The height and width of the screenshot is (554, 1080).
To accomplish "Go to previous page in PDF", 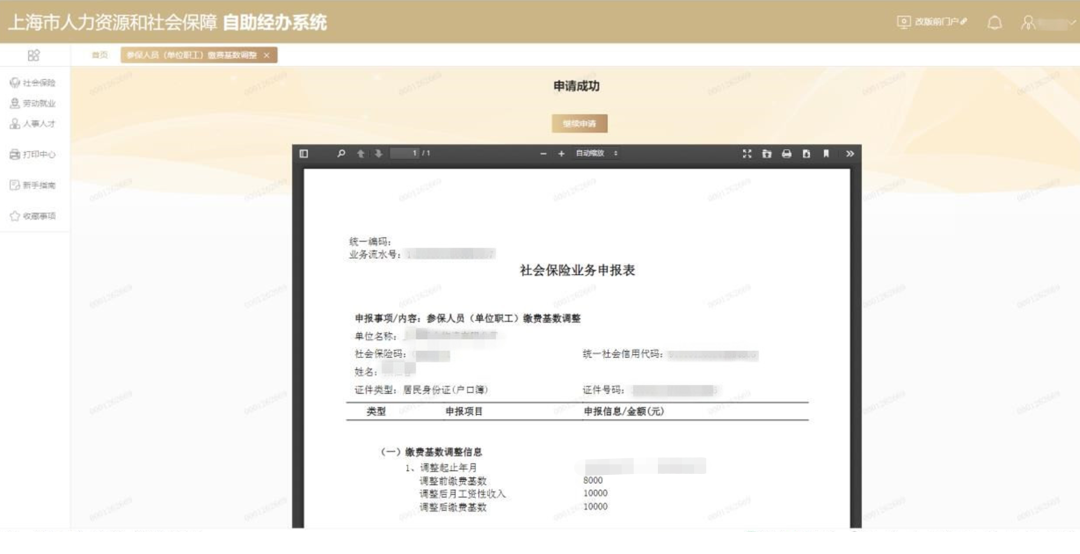I will point(360,154).
